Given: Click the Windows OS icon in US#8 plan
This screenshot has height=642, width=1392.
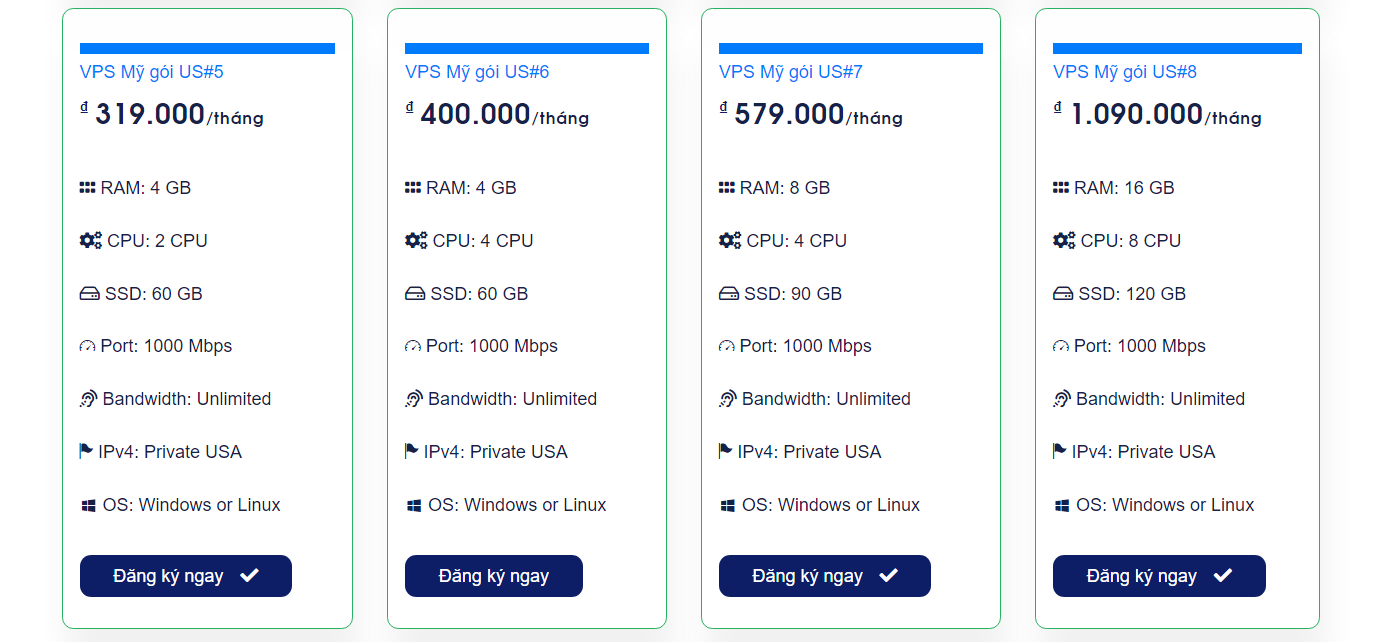Looking at the screenshot, I should click(x=1062, y=506).
